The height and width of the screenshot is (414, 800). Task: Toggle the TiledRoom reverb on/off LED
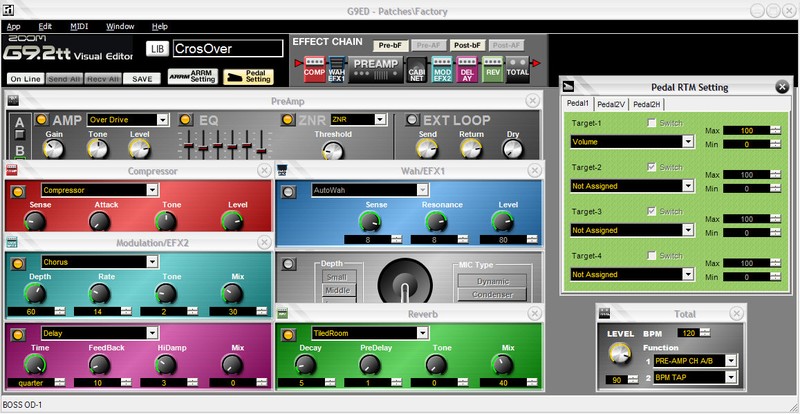pos(289,334)
